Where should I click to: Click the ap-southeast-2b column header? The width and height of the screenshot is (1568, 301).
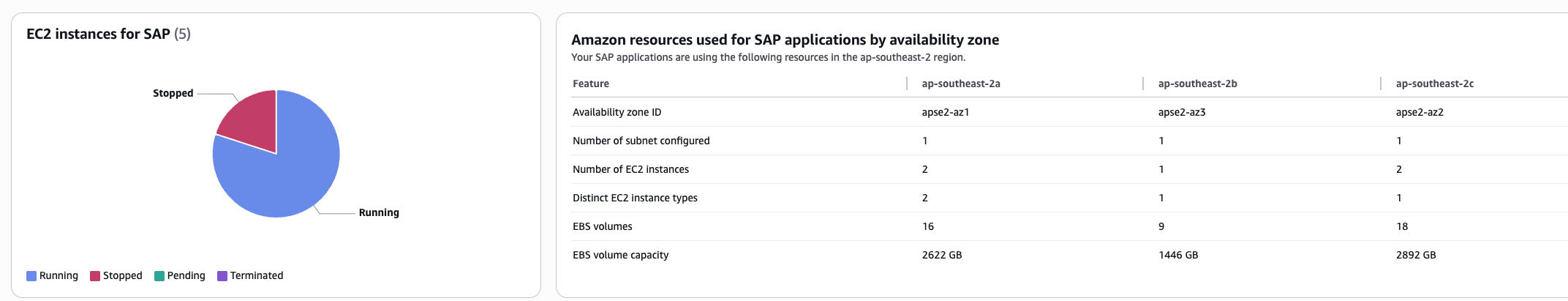point(1198,84)
